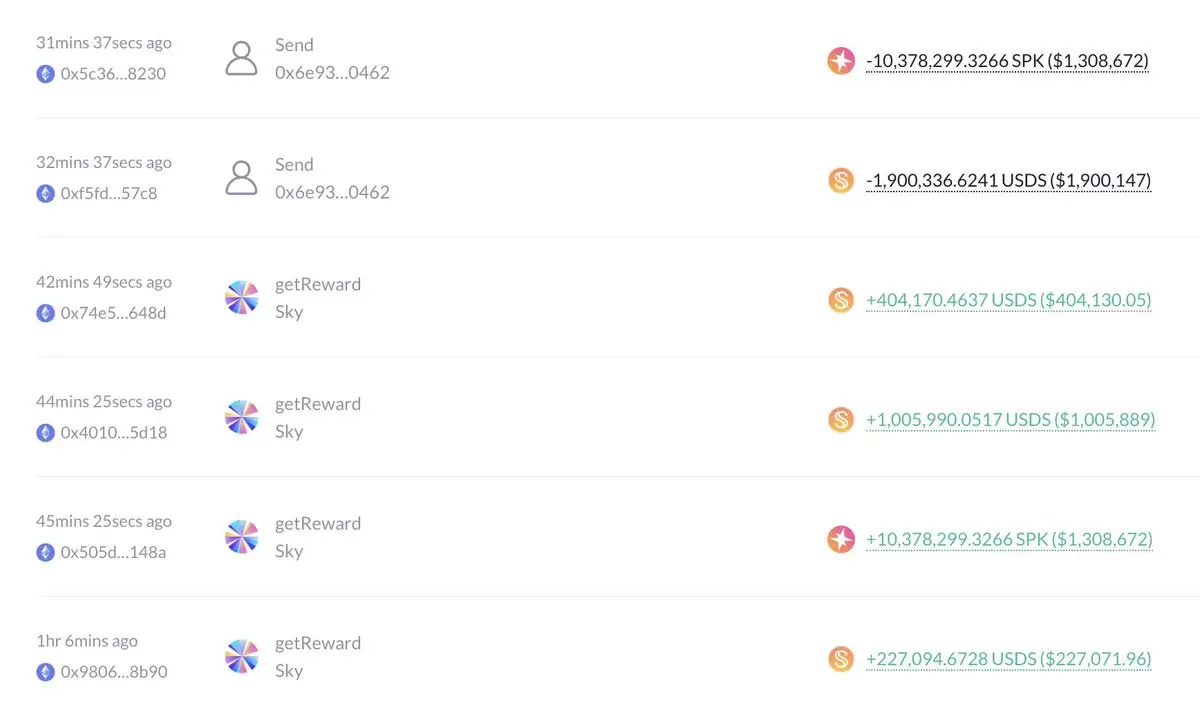1200x715 pixels.
Task: Click the 45mins 25secs ago timestamp
Action: [x=104, y=522]
